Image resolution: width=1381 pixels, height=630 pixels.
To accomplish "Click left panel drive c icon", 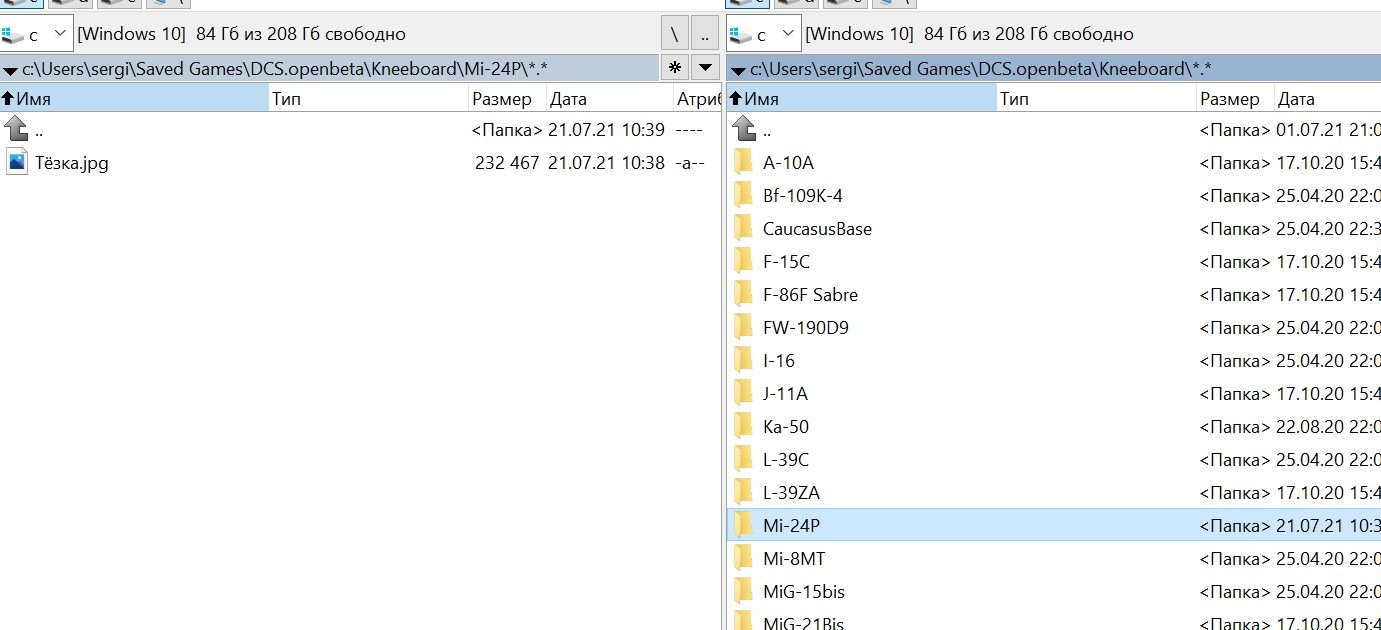I will point(13,34).
